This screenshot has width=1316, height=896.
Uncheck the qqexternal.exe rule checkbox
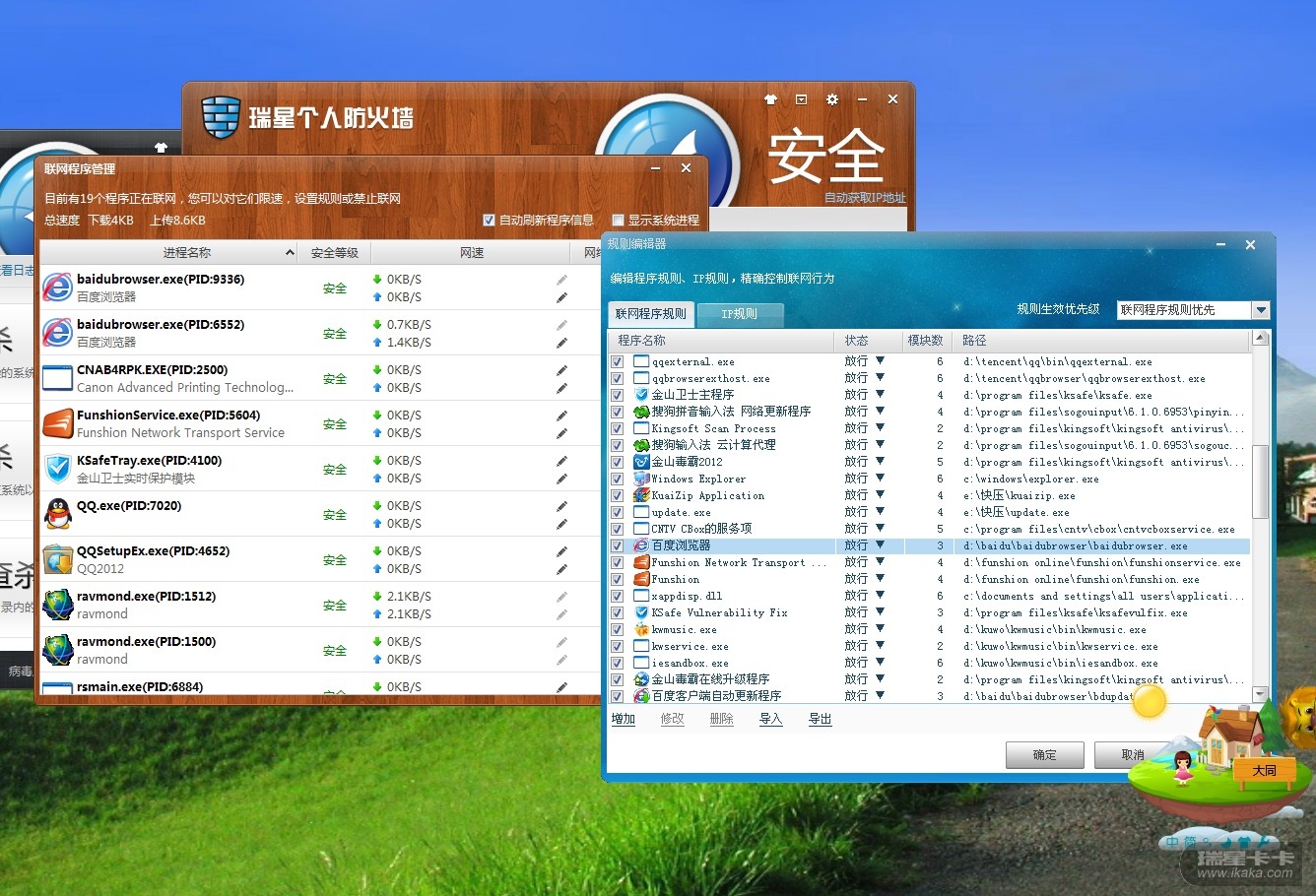coord(617,361)
